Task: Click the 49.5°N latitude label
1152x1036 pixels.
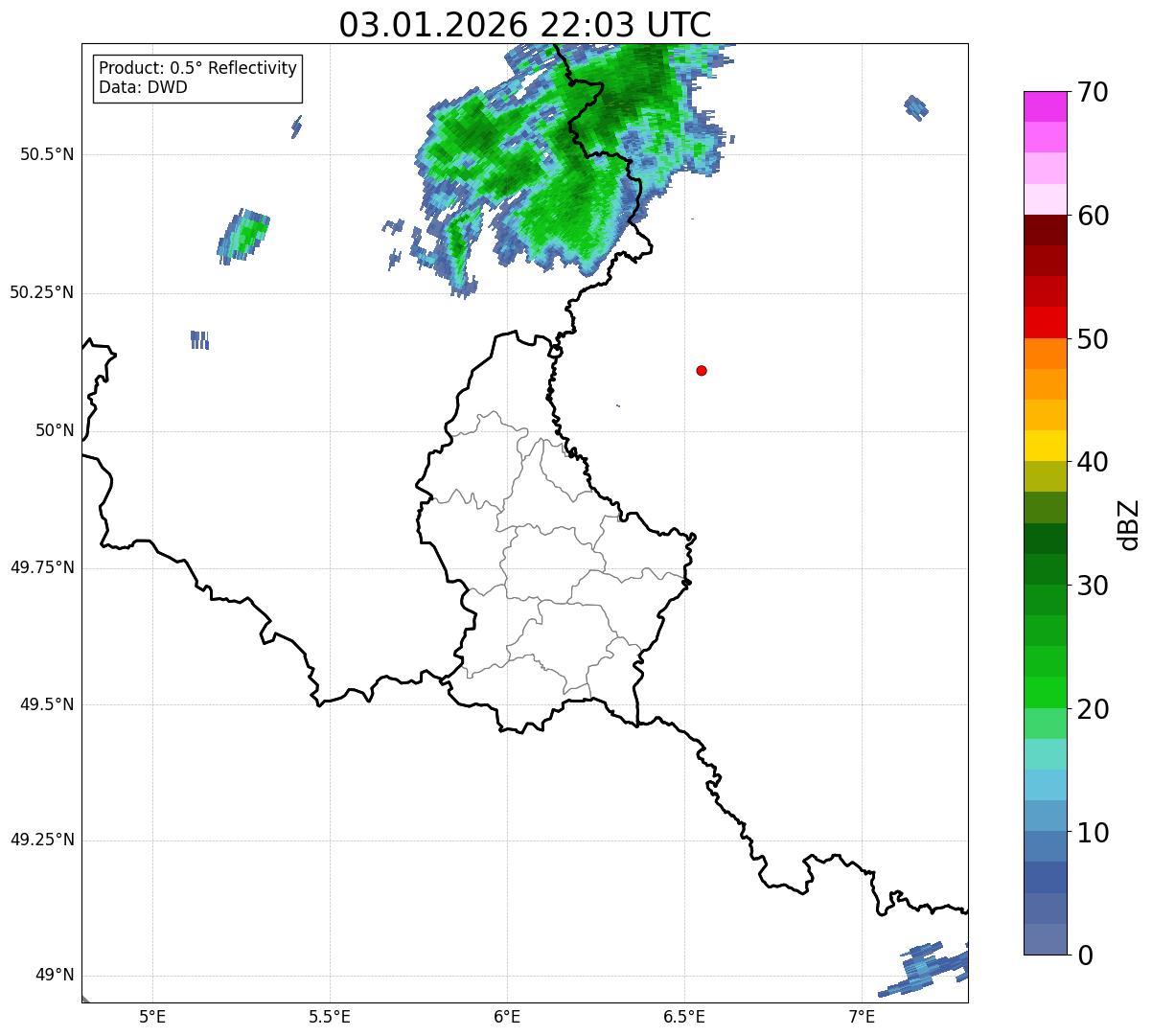Action: 47,704
